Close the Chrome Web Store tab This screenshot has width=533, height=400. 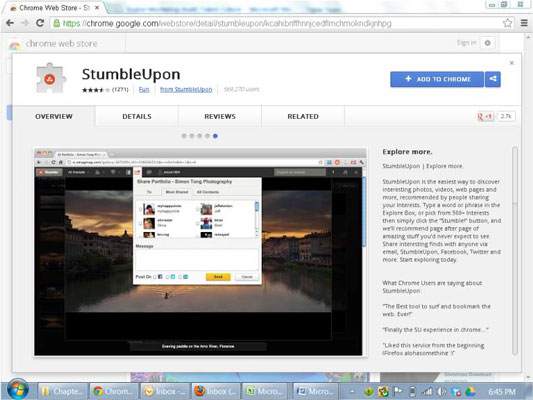(97, 7)
